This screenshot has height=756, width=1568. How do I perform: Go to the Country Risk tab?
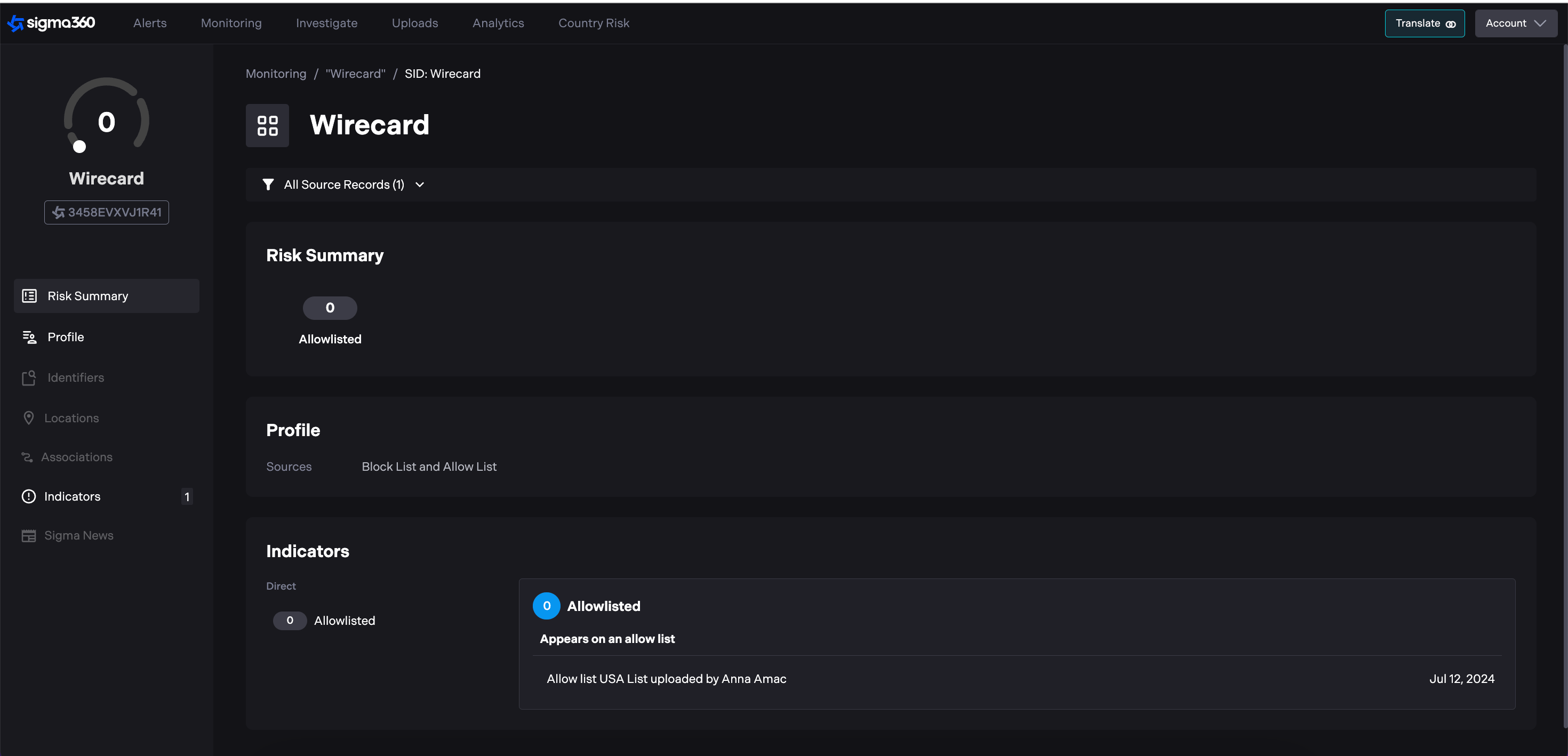594,23
